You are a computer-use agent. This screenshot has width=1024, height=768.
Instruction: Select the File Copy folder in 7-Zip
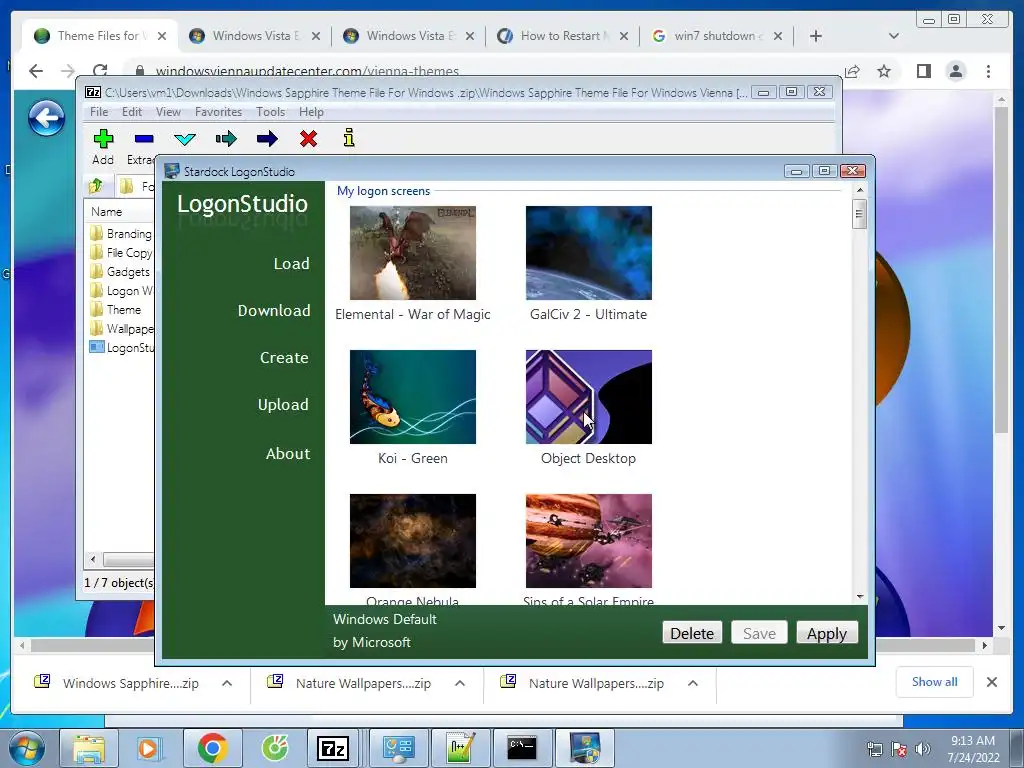tap(121, 252)
